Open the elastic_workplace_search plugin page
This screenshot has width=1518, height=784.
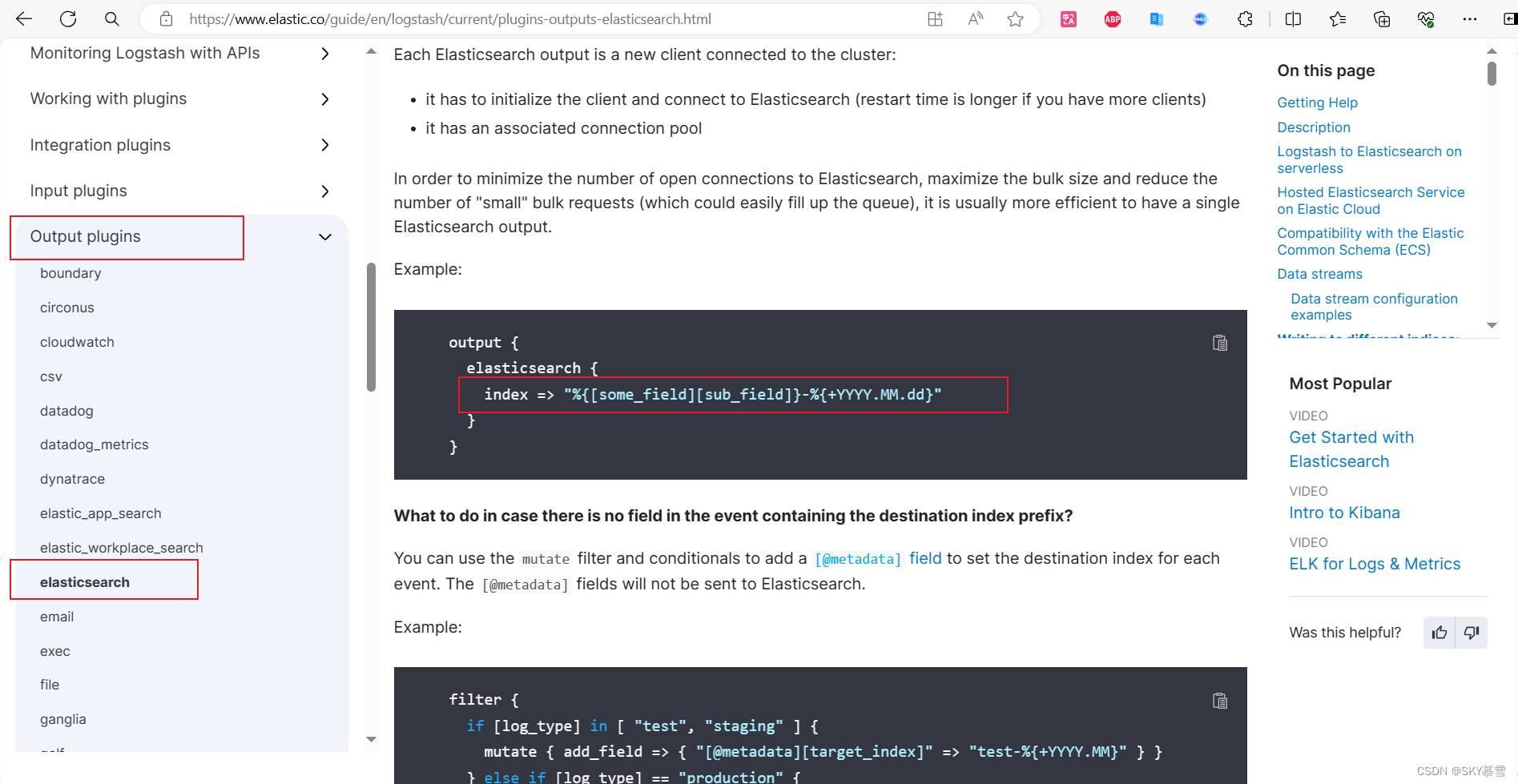(122, 548)
